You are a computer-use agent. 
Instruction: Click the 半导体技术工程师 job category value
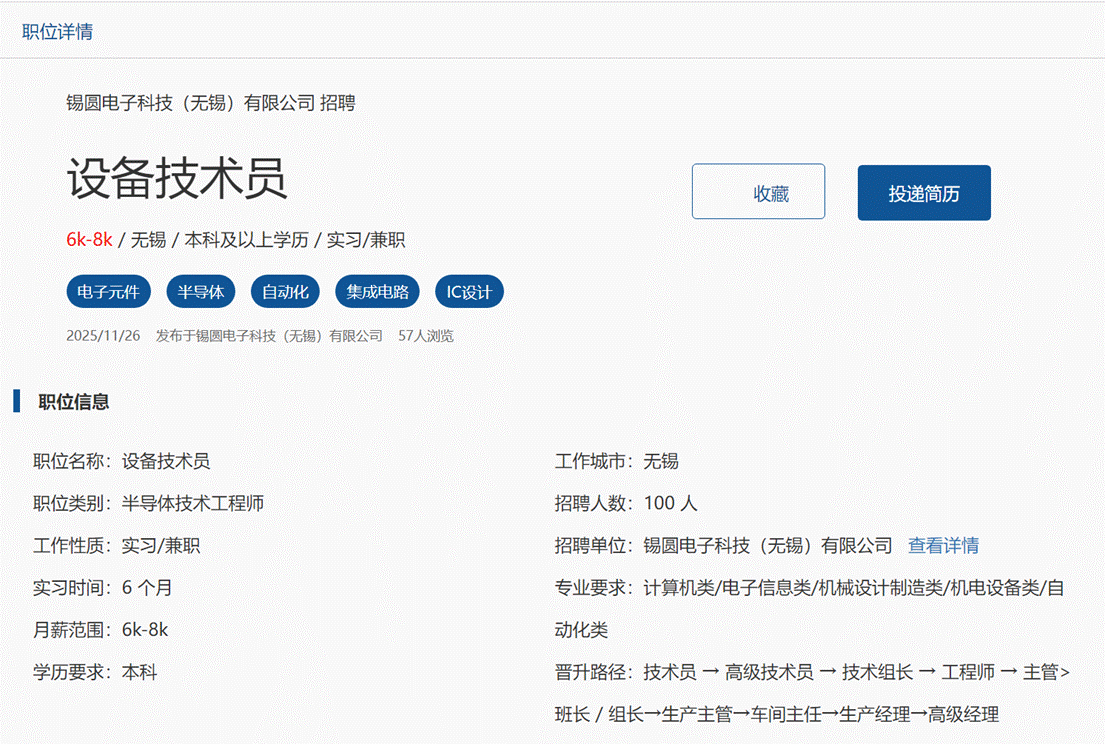click(x=193, y=504)
